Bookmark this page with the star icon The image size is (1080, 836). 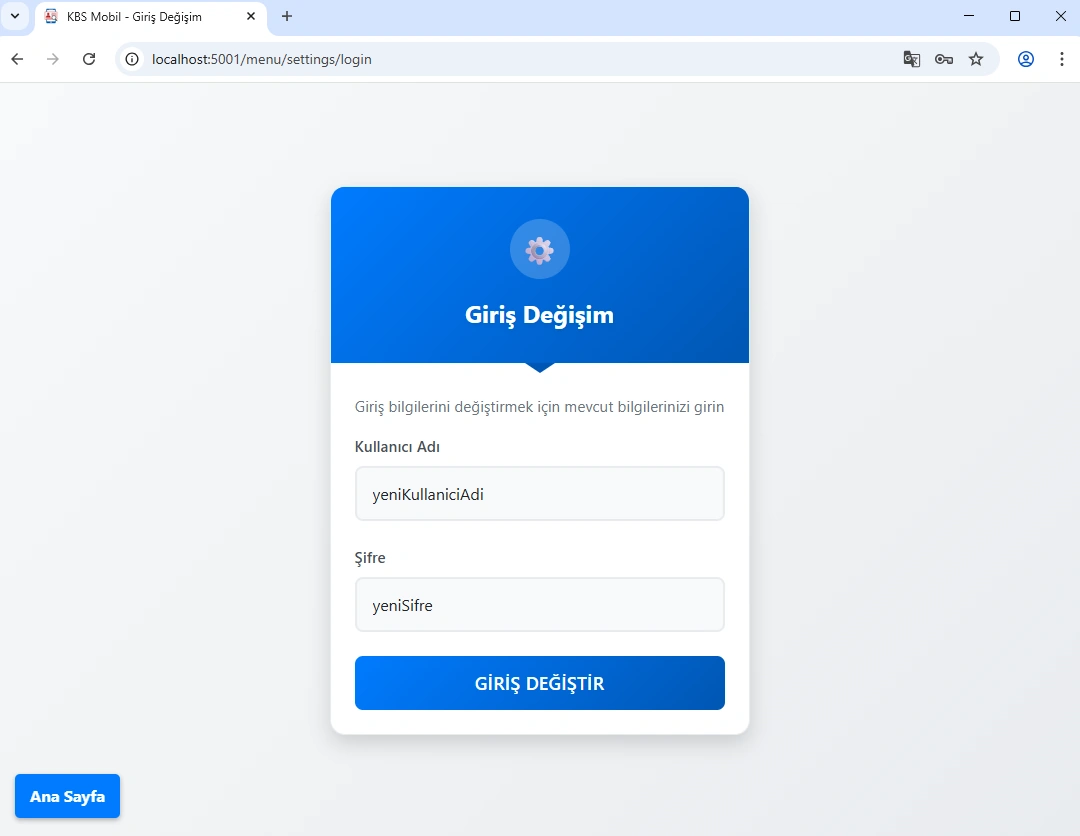(976, 59)
